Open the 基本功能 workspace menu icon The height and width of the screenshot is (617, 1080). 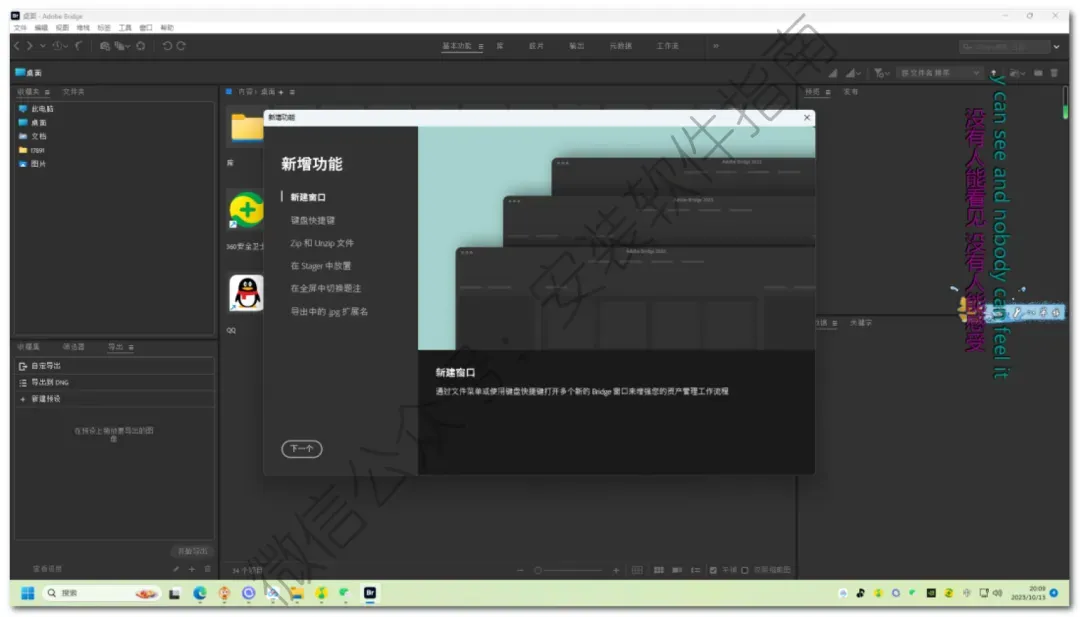click(x=481, y=47)
